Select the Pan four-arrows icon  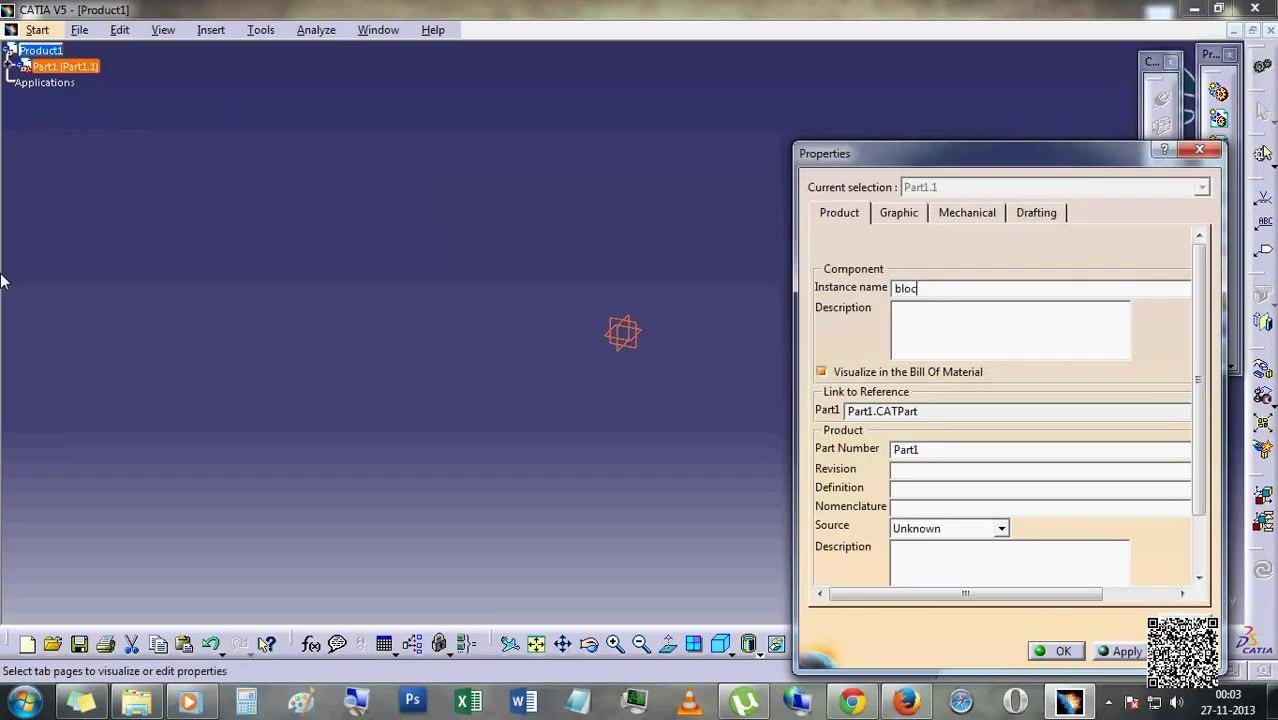(x=562, y=645)
